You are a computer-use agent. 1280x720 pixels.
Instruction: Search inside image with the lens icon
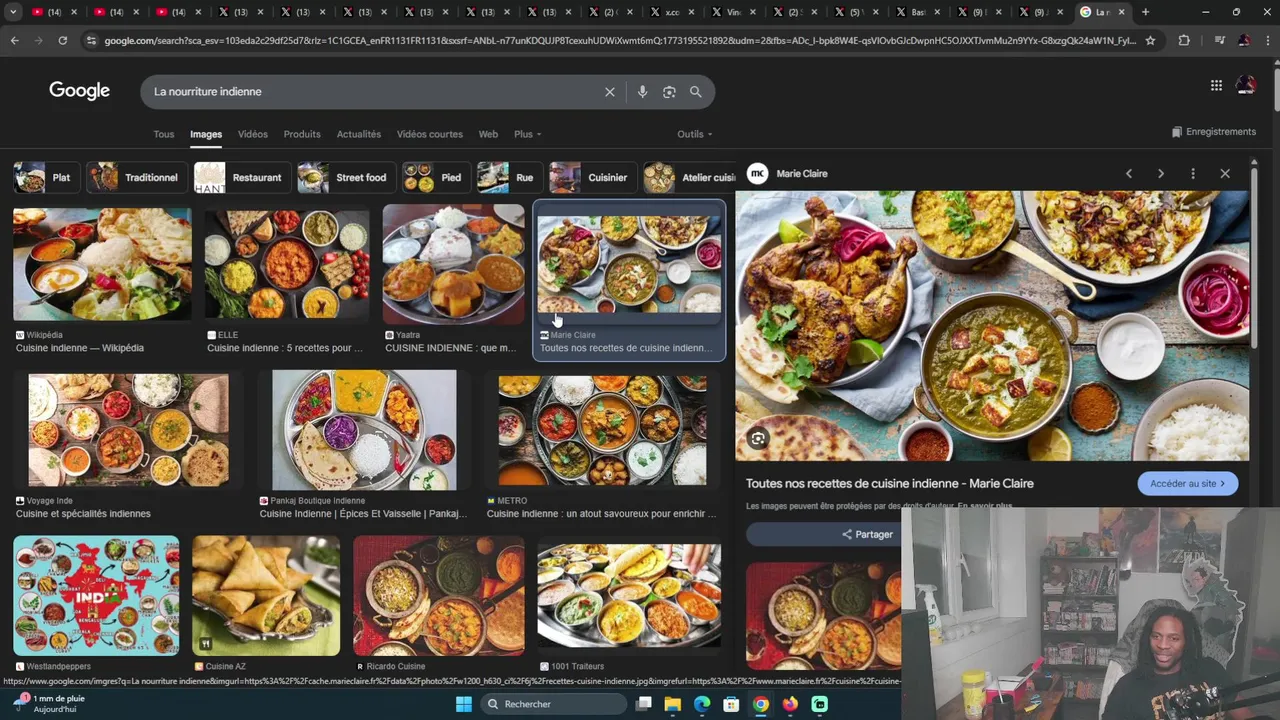[758, 439]
